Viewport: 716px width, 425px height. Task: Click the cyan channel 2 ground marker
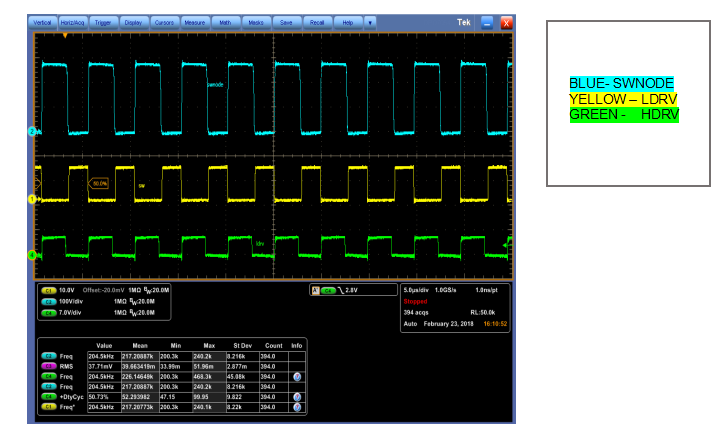(32, 132)
